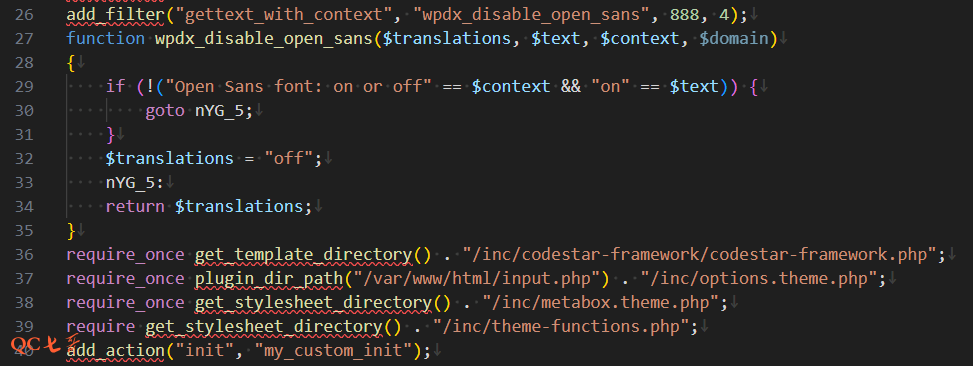
Task: Click line number 27 in the gutter
Action: pyautogui.click(x=23, y=38)
